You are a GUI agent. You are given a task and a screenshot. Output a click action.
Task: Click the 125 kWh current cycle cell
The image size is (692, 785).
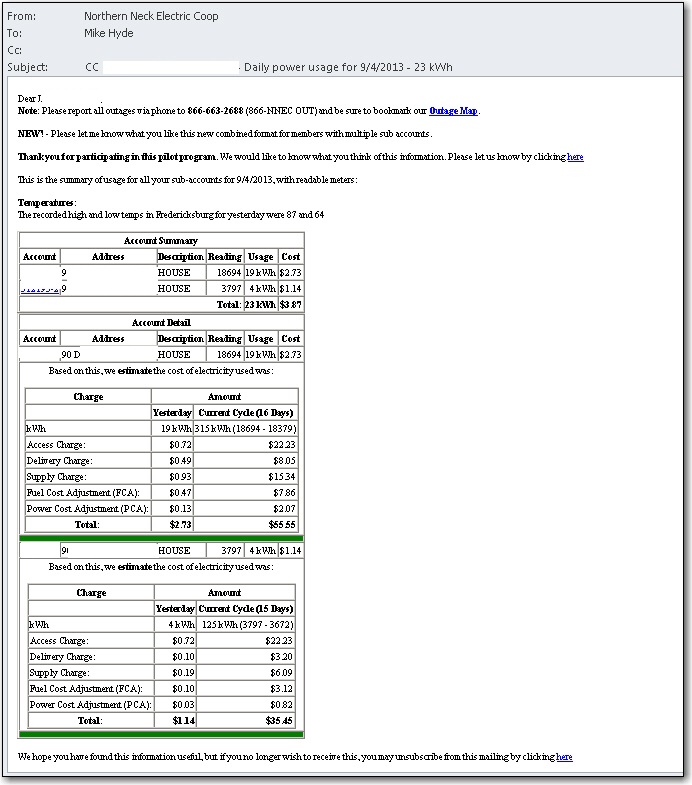coord(246,625)
